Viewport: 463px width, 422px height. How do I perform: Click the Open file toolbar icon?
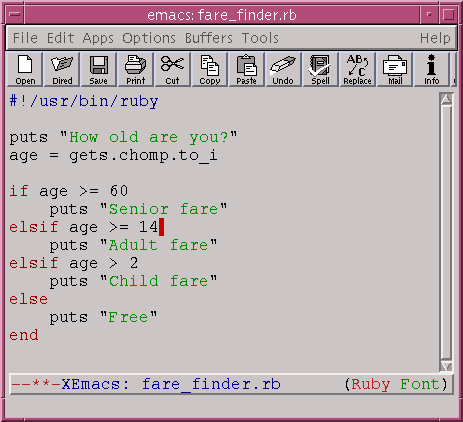tap(25, 69)
